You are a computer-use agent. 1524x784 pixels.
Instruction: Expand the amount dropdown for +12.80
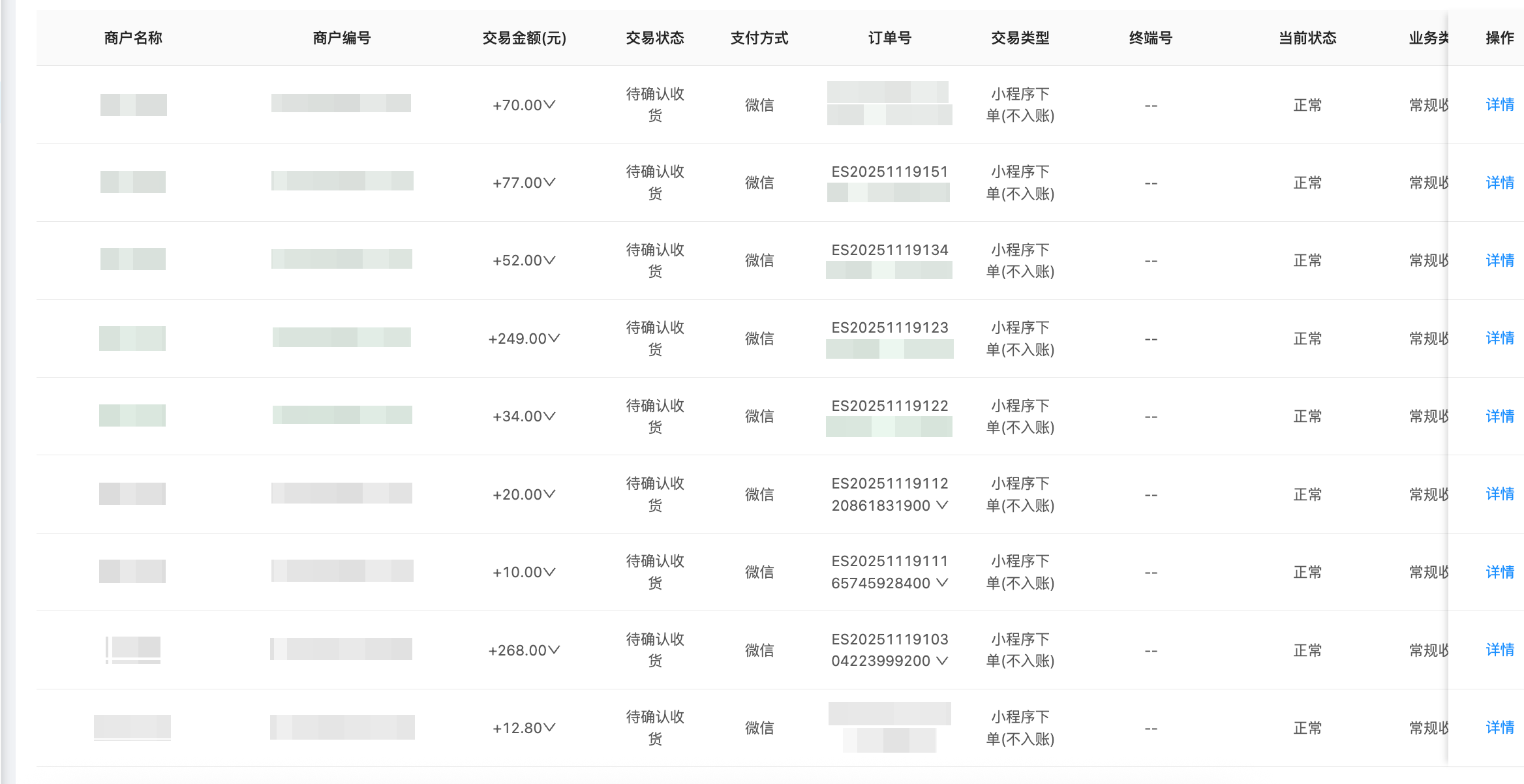[x=551, y=727]
